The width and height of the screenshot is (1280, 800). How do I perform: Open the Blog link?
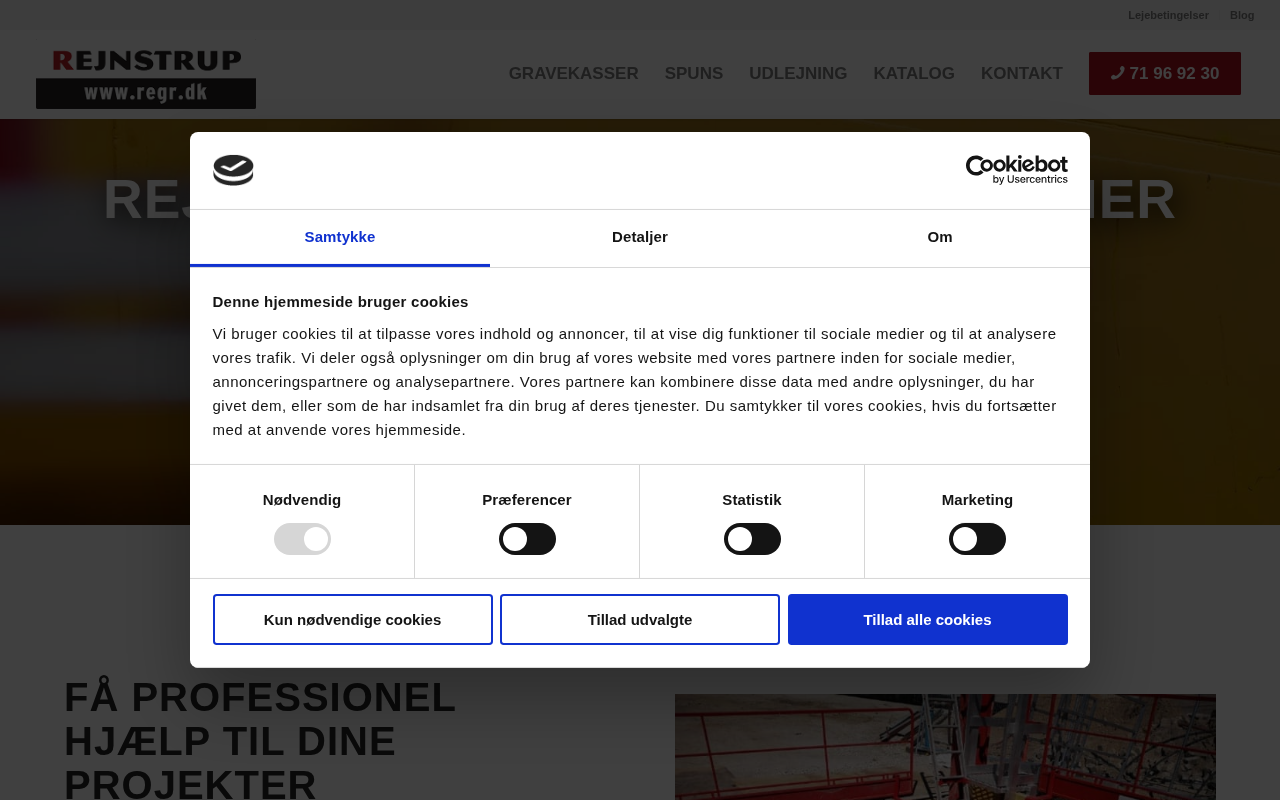pyautogui.click(x=1242, y=15)
